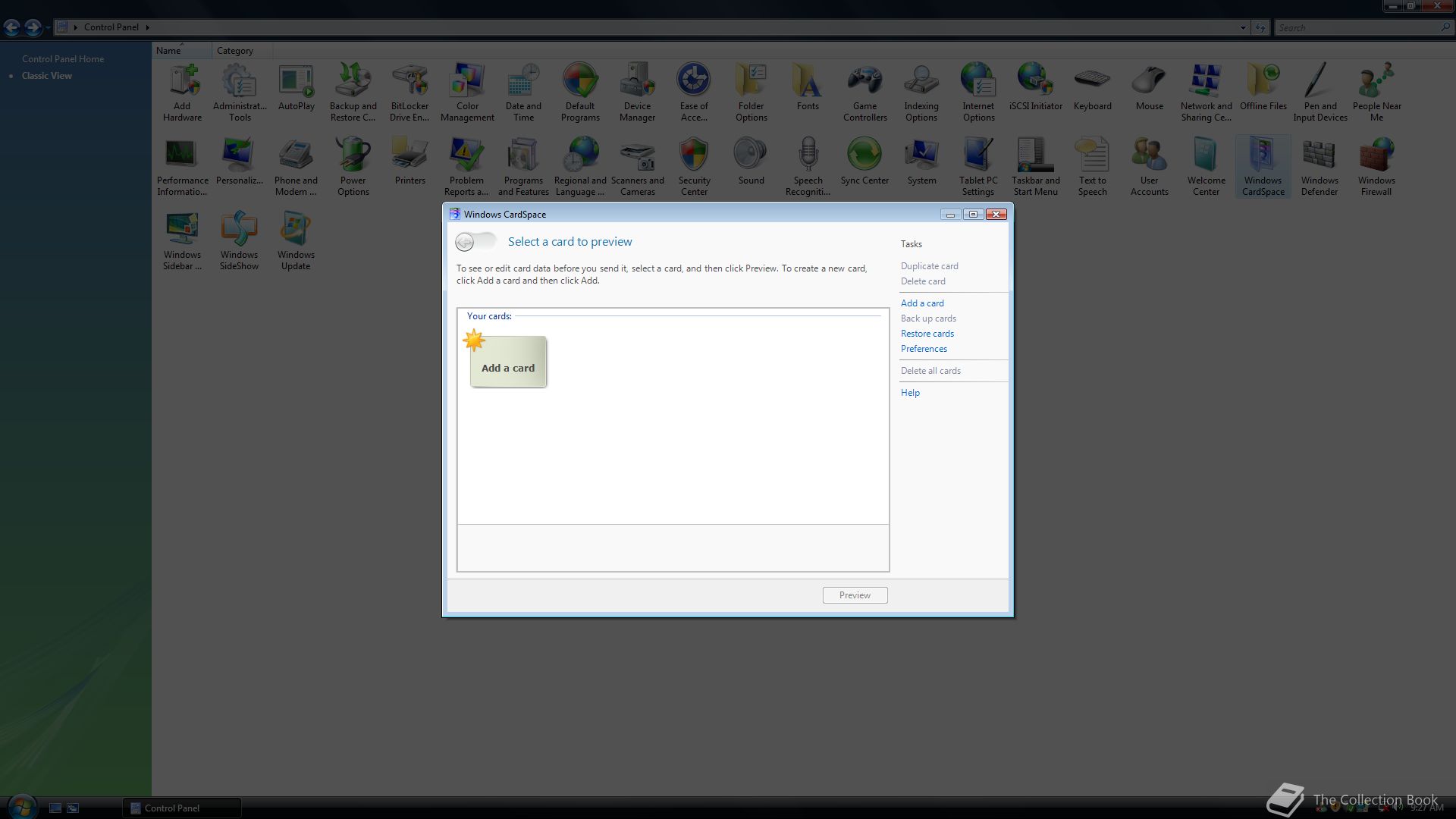Open Phone and Modem options icon
The height and width of the screenshot is (819, 1456).
296,167
